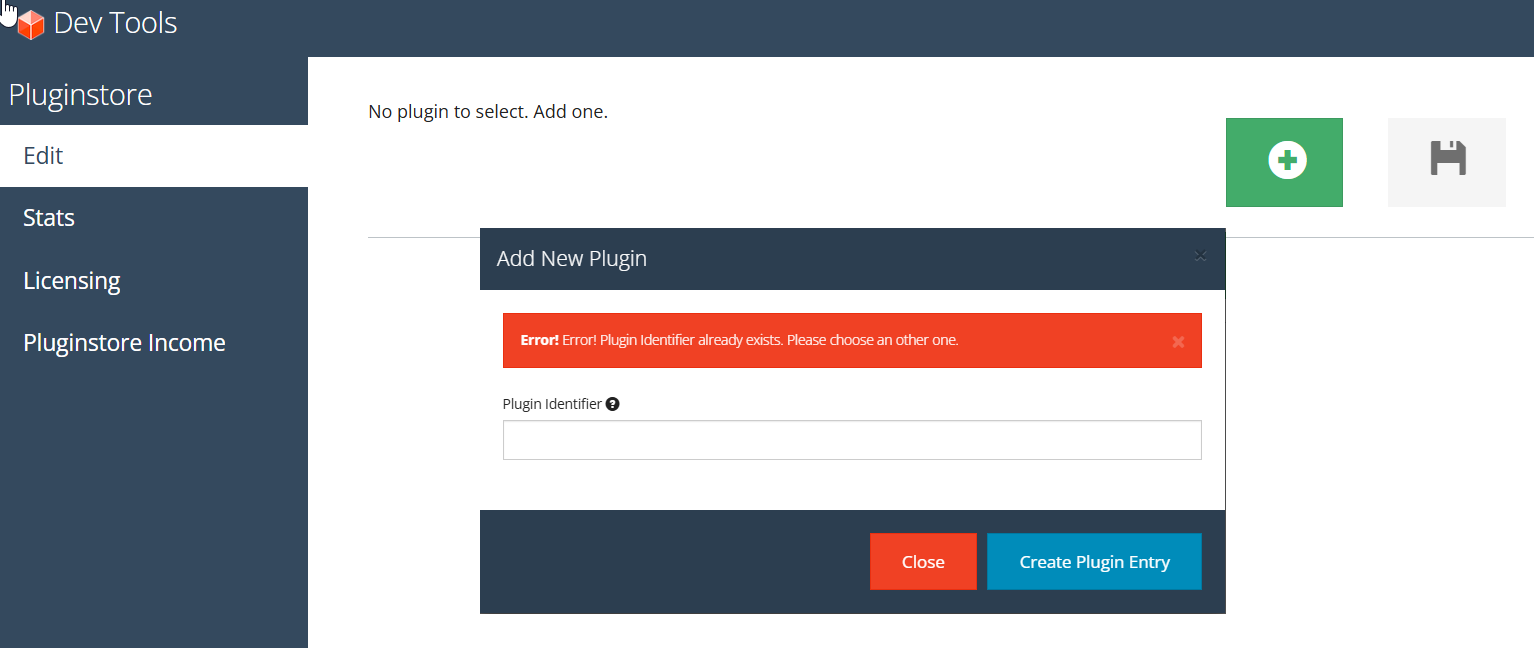Close the Add New Plugin dialog with X
The width and height of the screenshot is (1534, 648).
click(x=1200, y=256)
